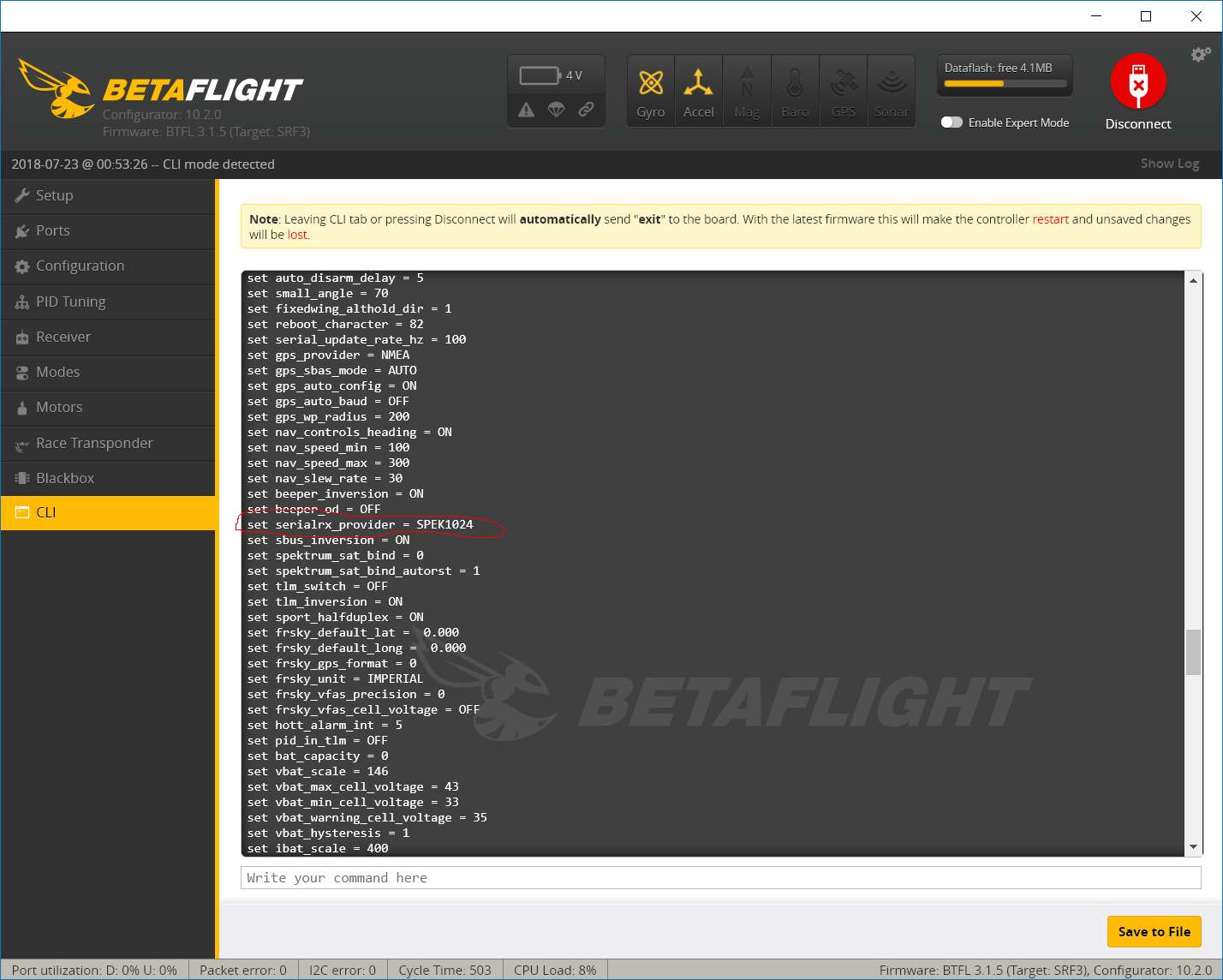Open the Setup tab
This screenshot has height=980, width=1223.
pyautogui.click(x=107, y=195)
